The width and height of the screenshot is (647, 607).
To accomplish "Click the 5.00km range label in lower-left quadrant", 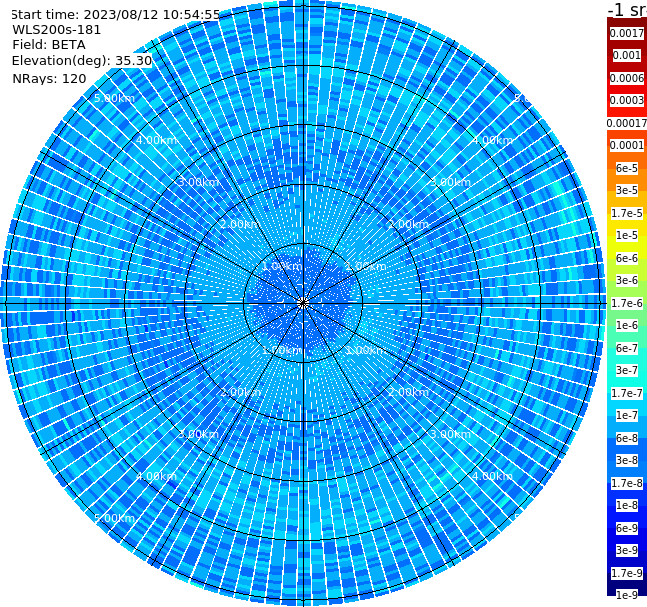I will (x=114, y=518).
